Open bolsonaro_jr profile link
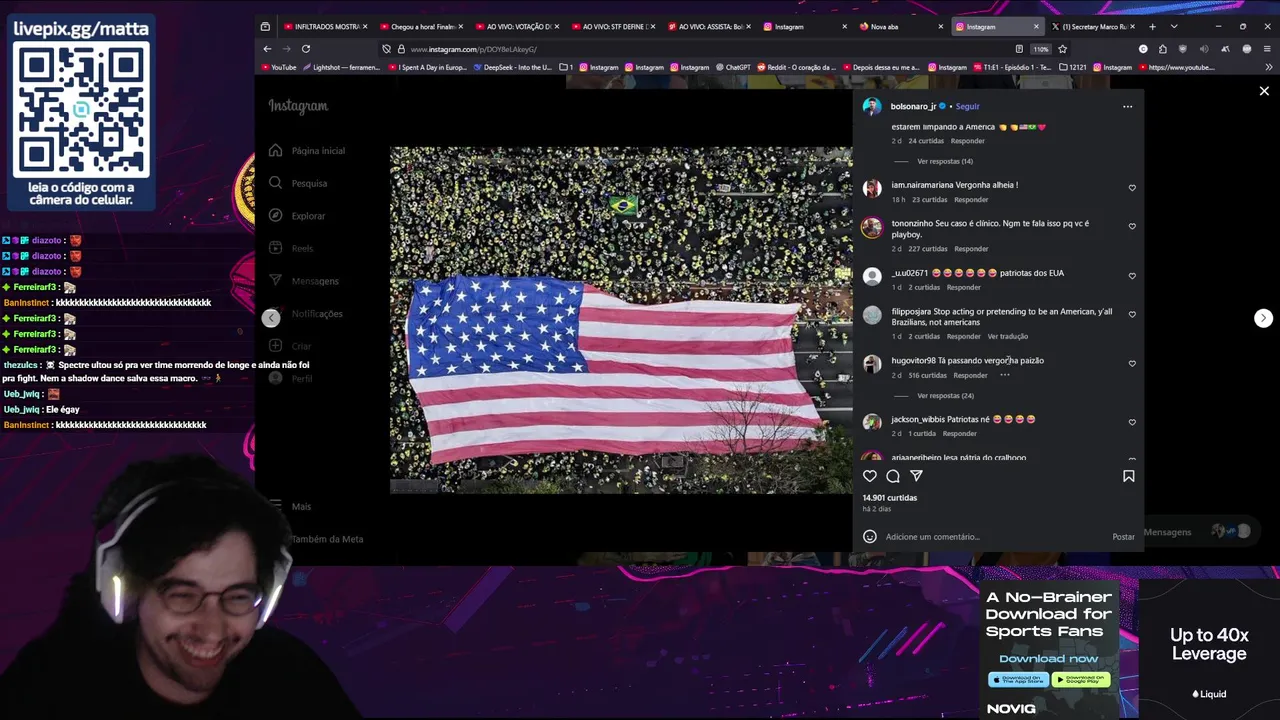This screenshot has width=1280, height=720. [913, 106]
